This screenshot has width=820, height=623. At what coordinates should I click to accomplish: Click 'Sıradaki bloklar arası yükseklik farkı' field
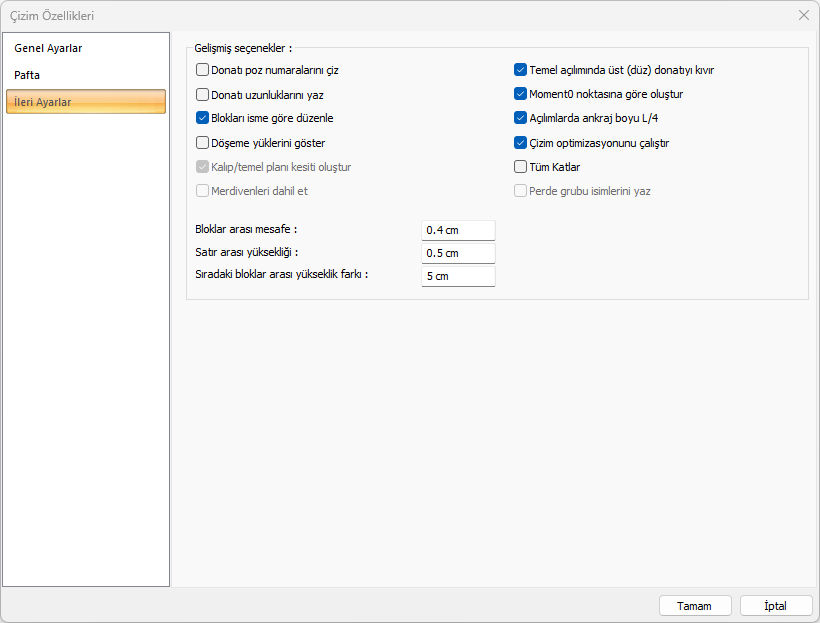(x=458, y=276)
